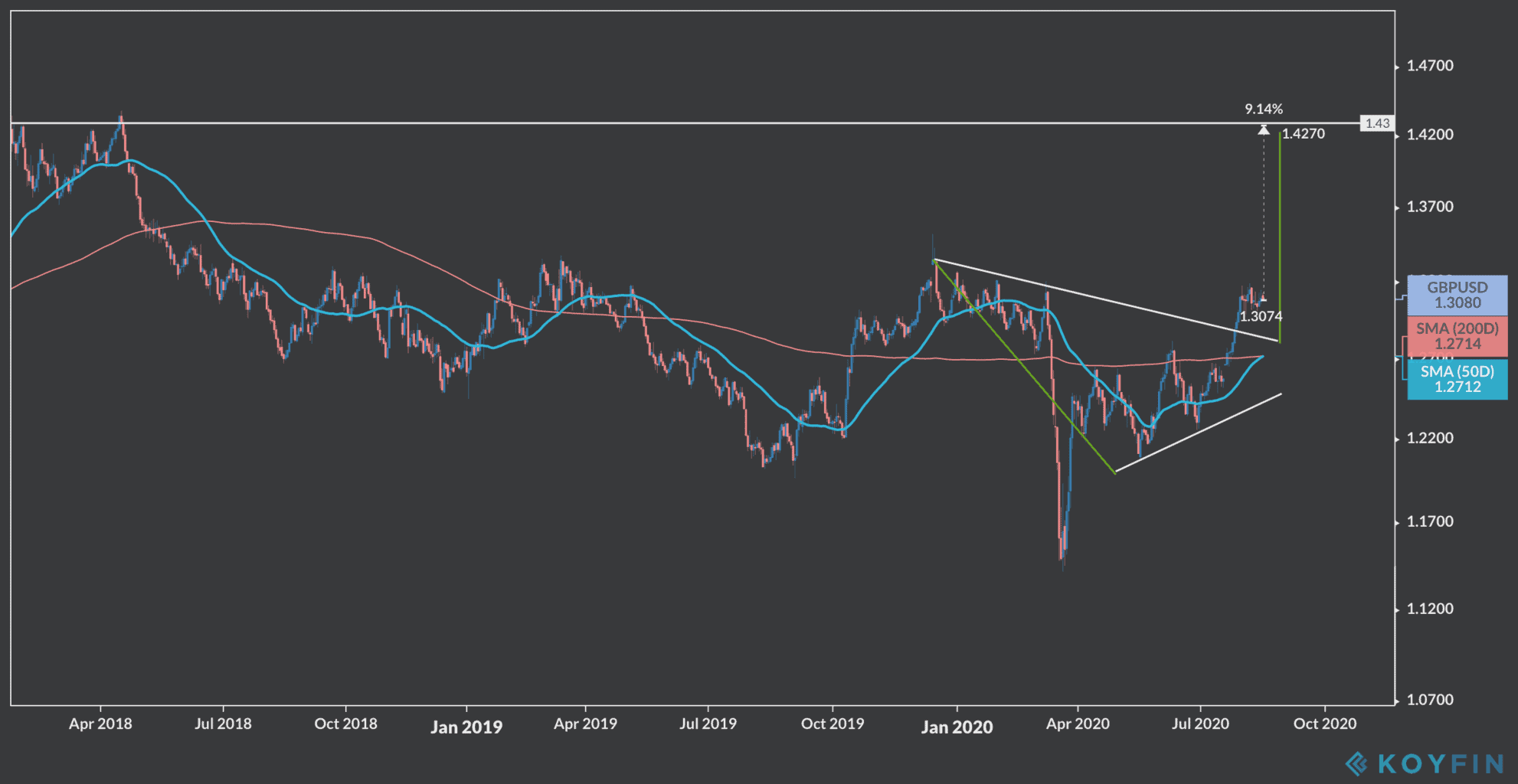
Task: Click the Jan 2019 date label
Action: point(466,727)
